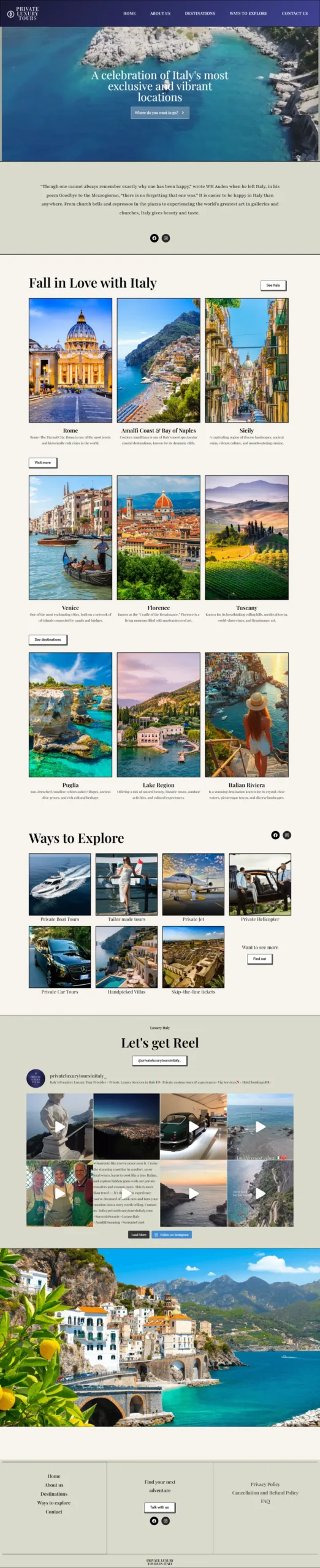Open the Destinations menu in header
The height and width of the screenshot is (1568, 320).
pyautogui.click(x=200, y=13)
